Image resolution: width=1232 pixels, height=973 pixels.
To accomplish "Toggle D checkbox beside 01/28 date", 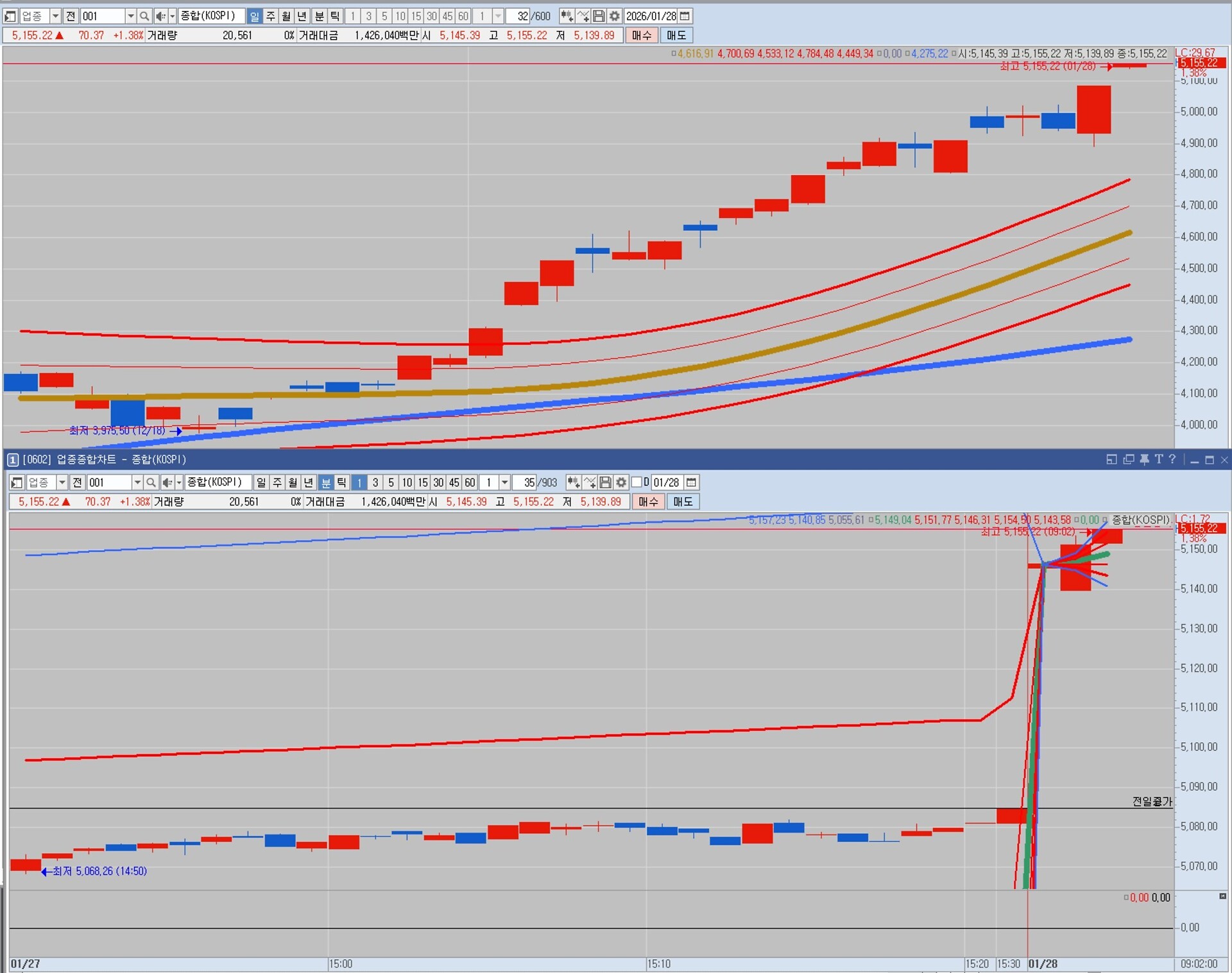I will [x=637, y=482].
